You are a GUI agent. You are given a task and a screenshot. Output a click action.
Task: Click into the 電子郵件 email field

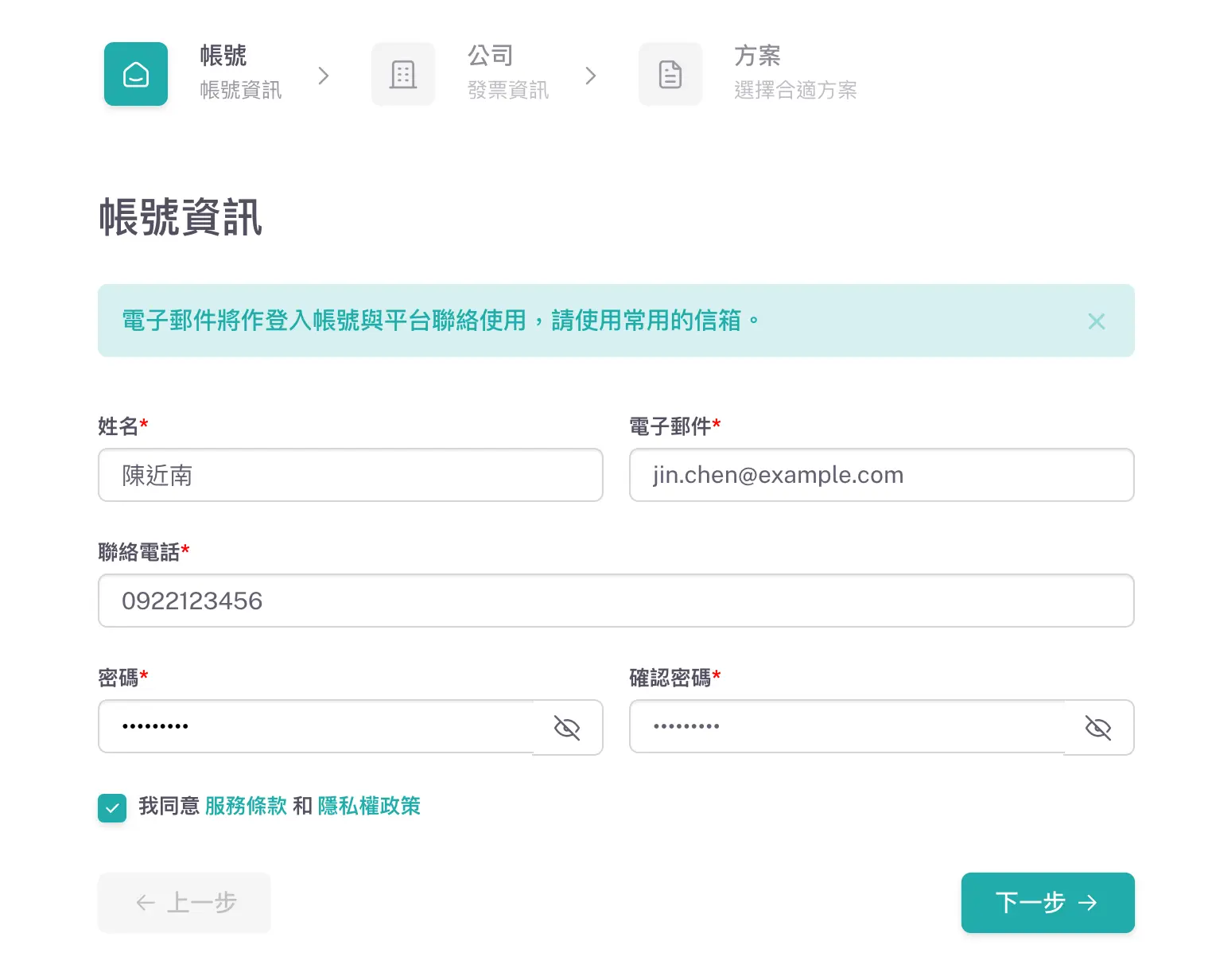(881, 476)
